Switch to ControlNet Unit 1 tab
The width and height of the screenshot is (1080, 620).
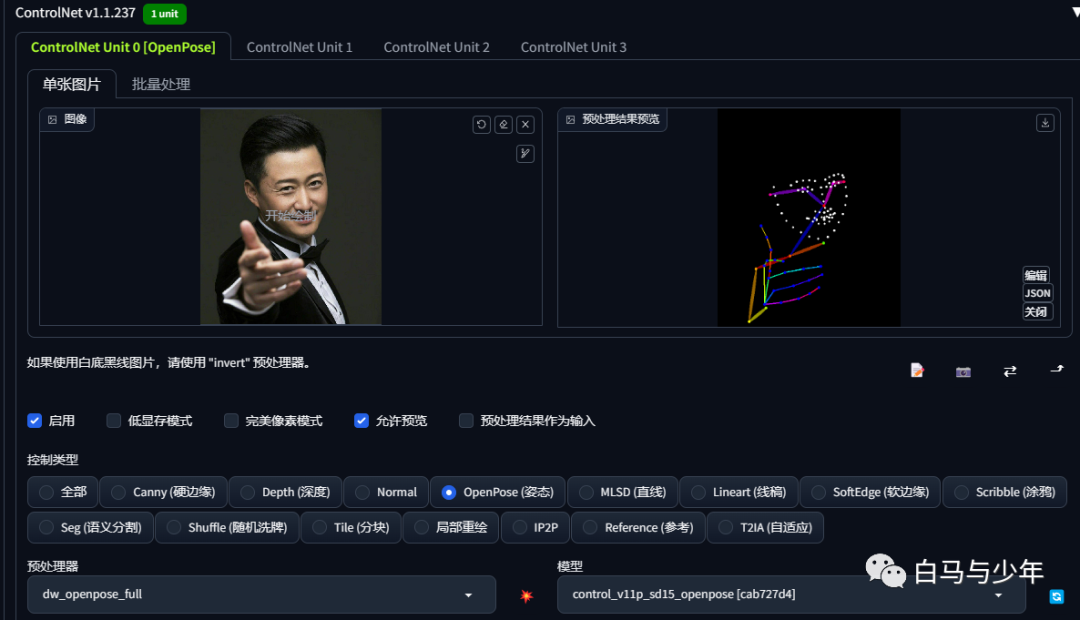click(x=299, y=48)
